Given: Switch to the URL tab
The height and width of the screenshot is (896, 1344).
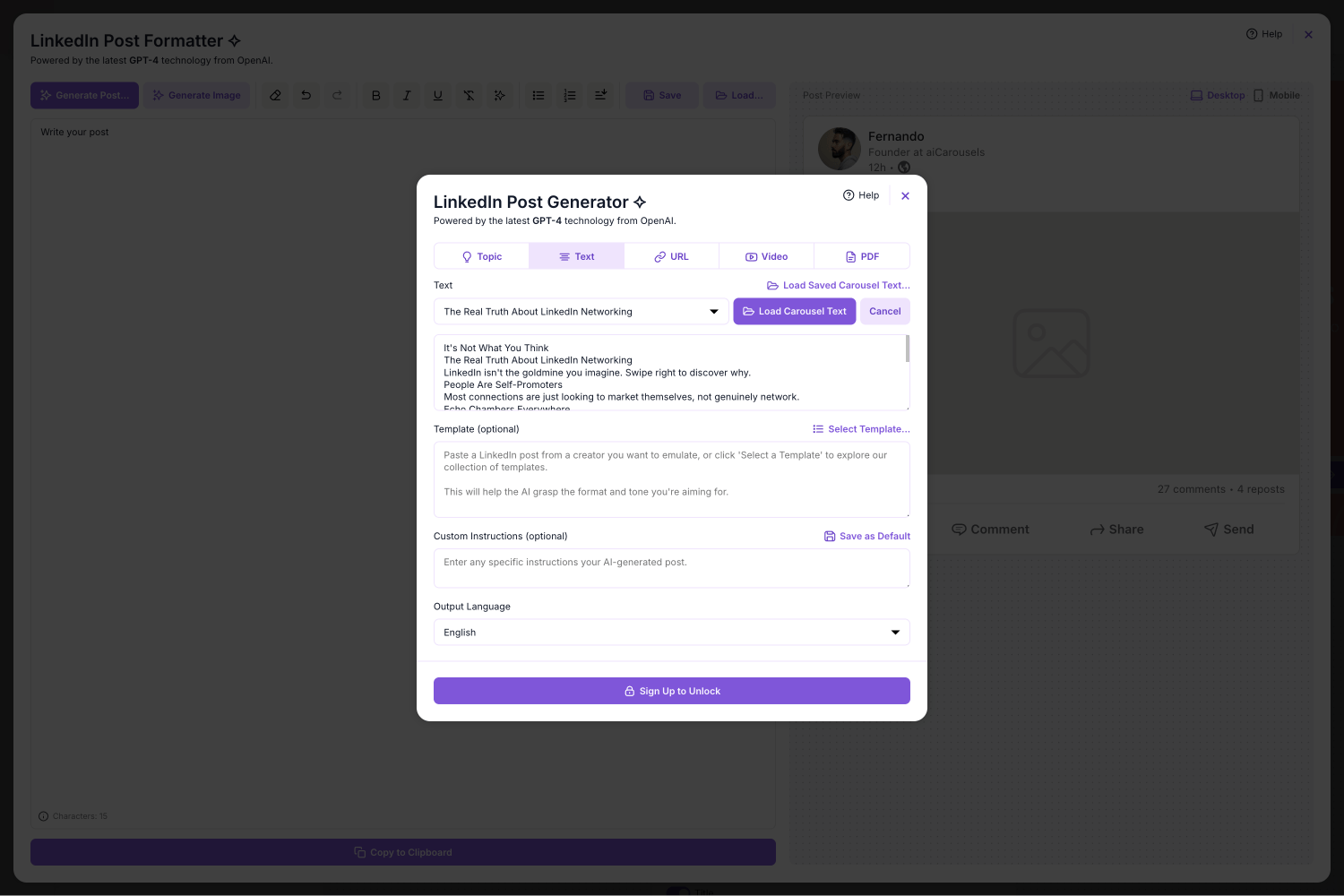Looking at the screenshot, I should coord(671,256).
